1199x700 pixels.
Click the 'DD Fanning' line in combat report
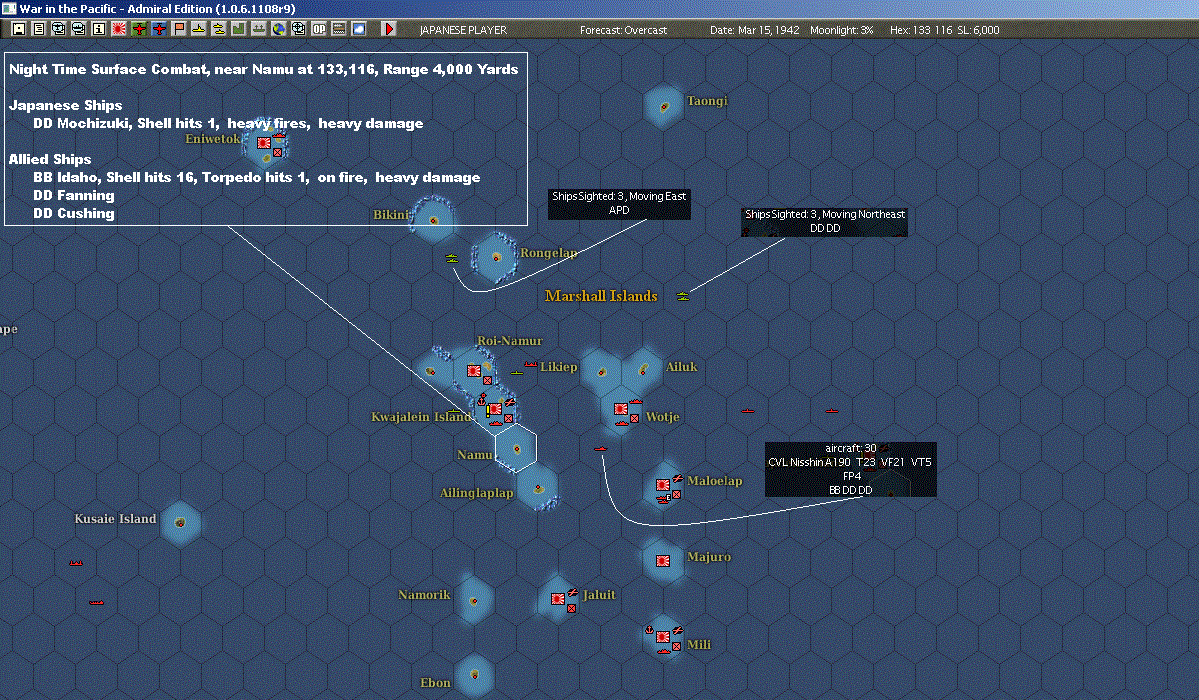73,195
